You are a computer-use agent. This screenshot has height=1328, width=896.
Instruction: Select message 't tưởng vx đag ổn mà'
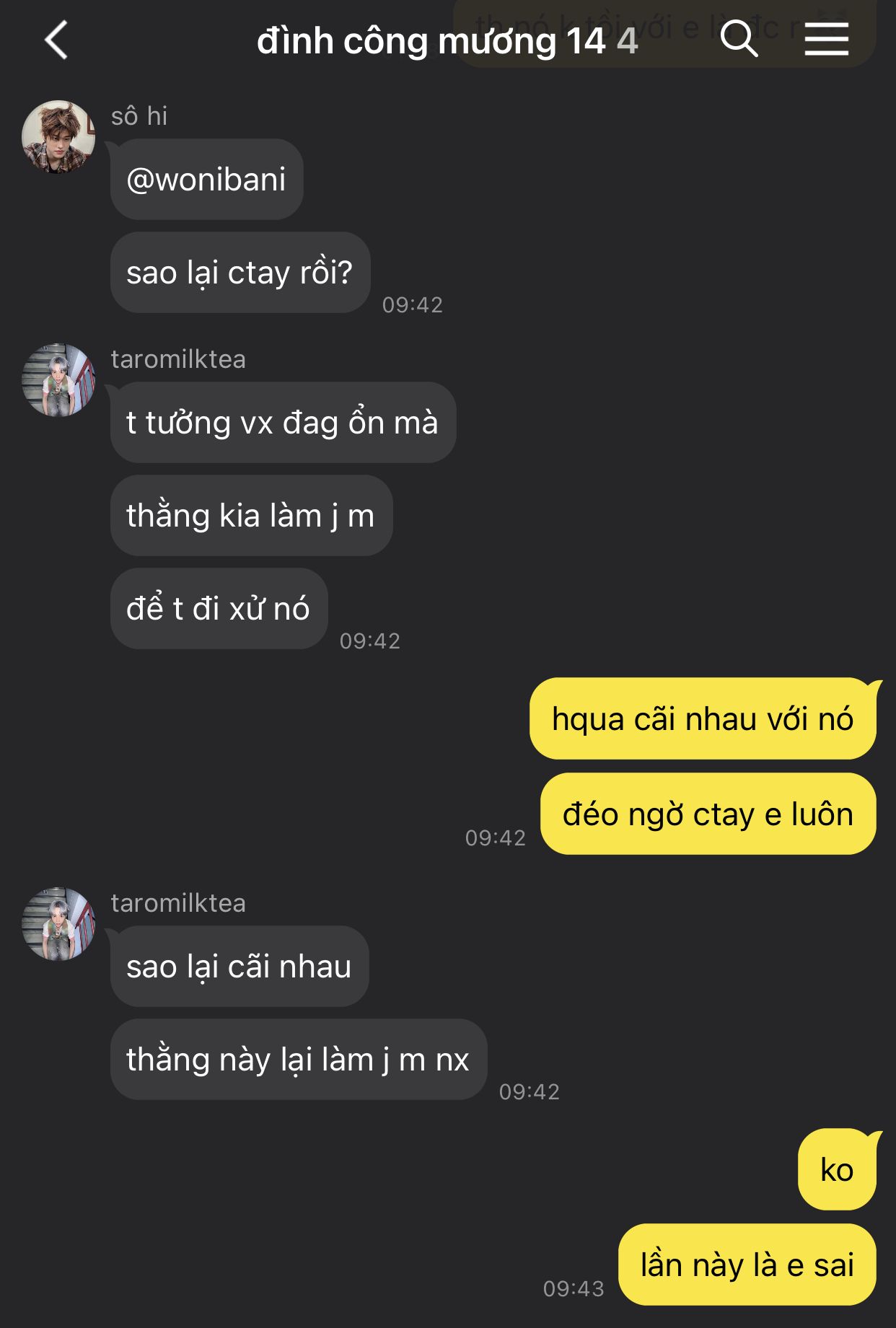tap(283, 422)
